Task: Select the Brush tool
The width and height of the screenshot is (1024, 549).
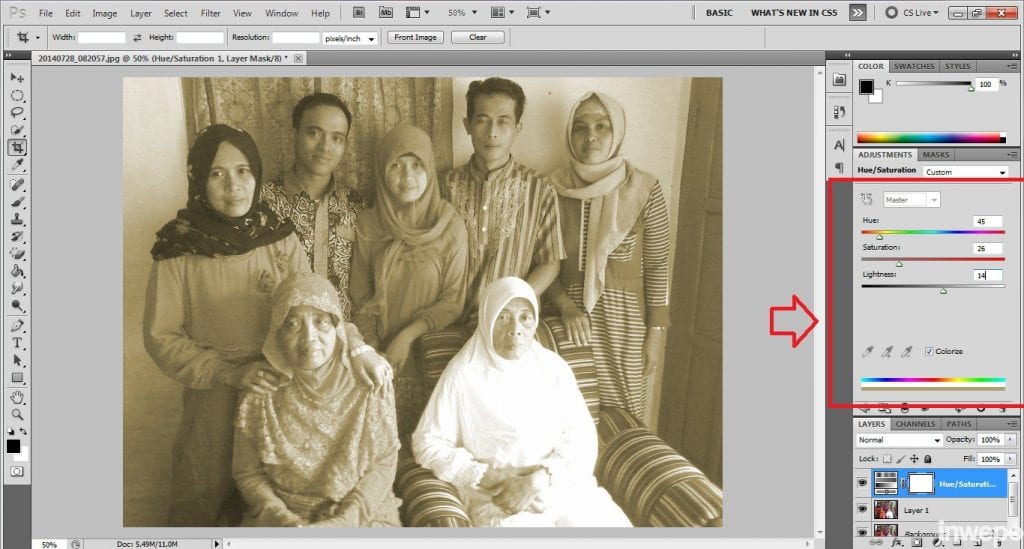Action: point(17,202)
